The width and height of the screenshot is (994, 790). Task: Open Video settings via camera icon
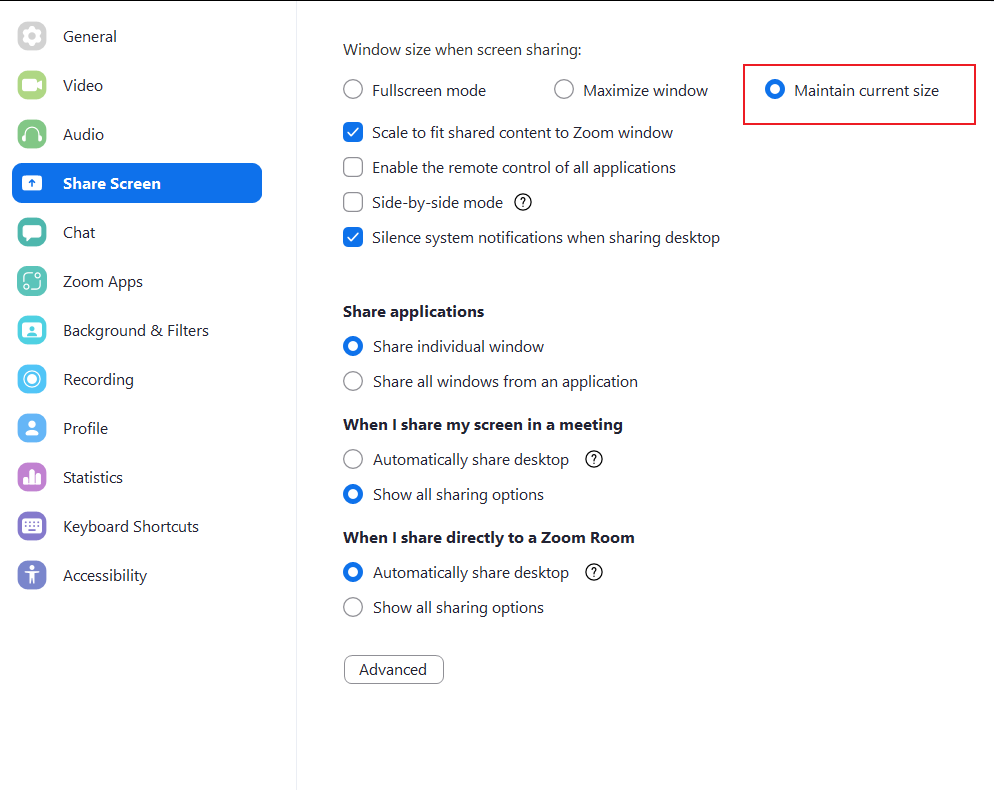coord(32,86)
